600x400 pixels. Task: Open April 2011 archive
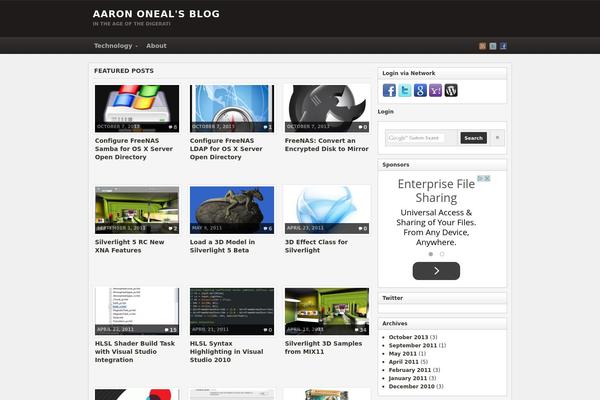(x=404, y=362)
